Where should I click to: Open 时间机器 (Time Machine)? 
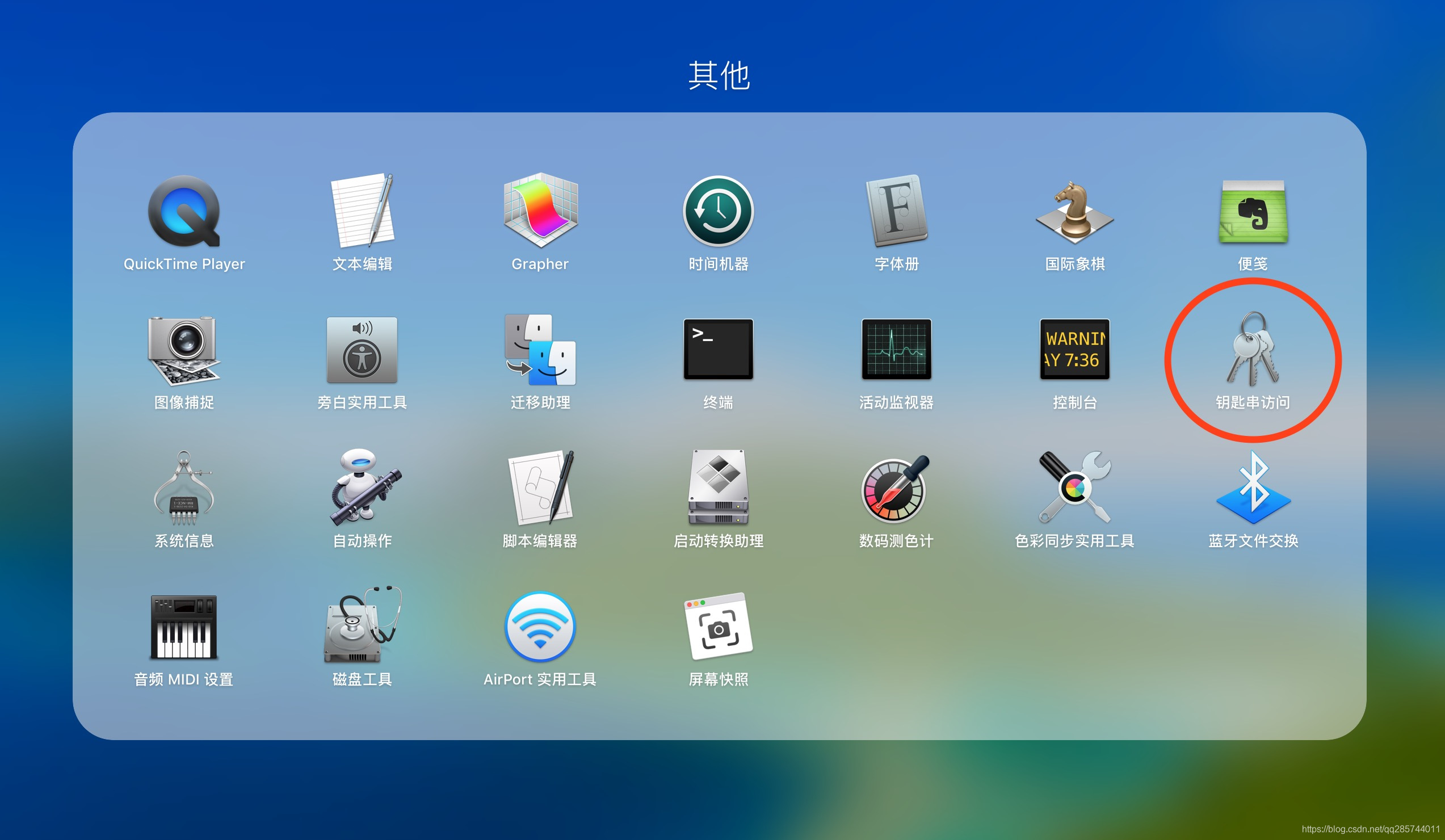click(718, 211)
